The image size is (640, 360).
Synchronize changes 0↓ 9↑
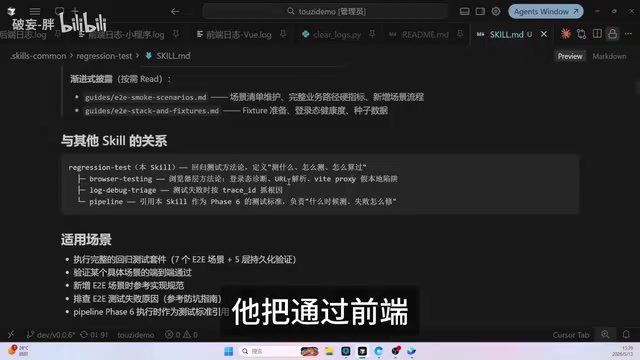94,335
